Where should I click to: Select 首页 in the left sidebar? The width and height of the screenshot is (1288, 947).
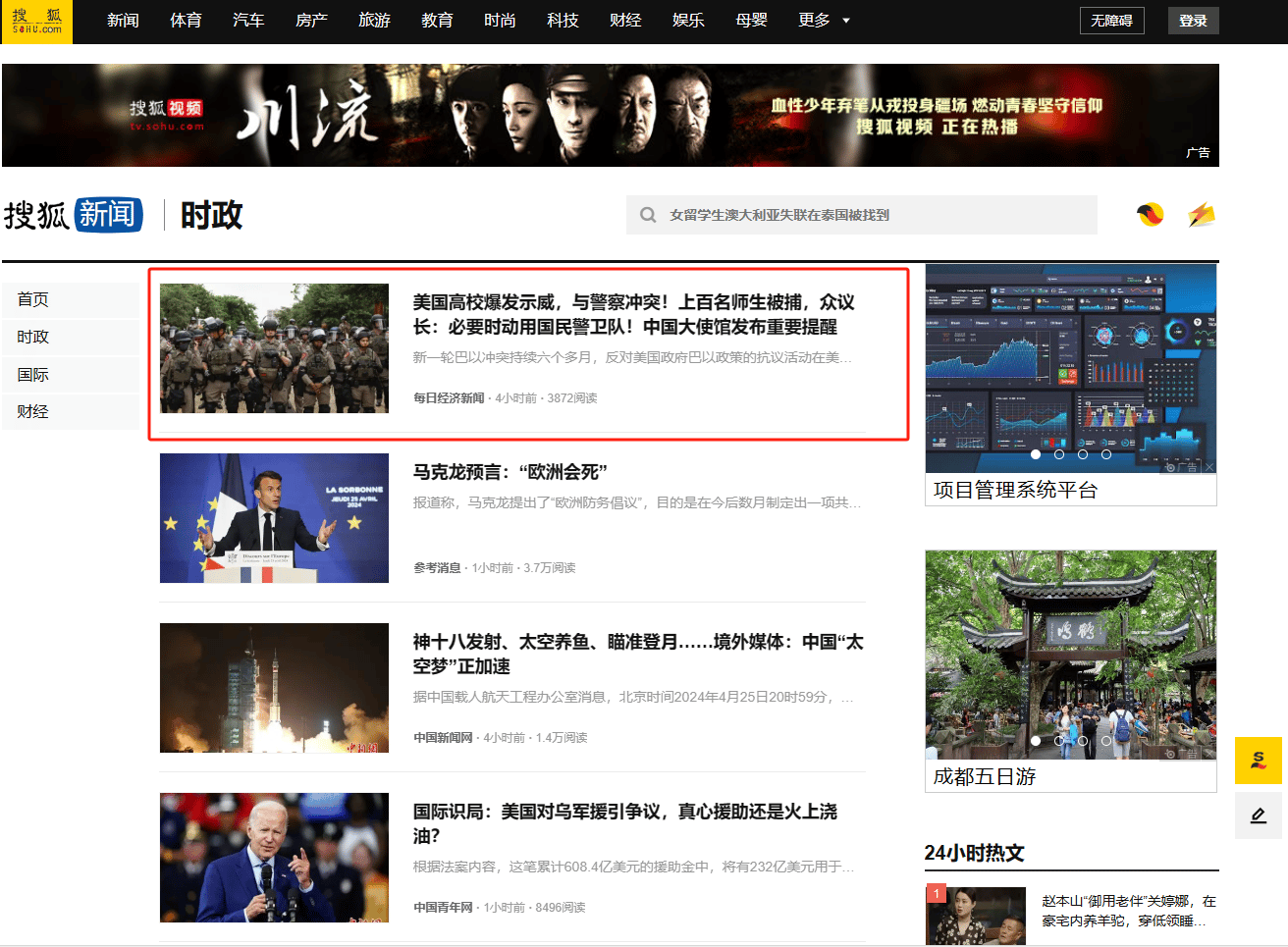(71, 299)
